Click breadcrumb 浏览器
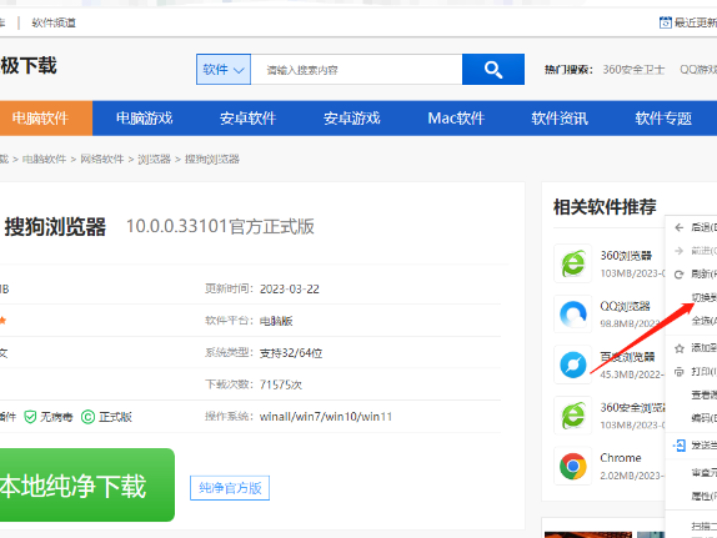The width and height of the screenshot is (717, 538). tap(154, 159)
